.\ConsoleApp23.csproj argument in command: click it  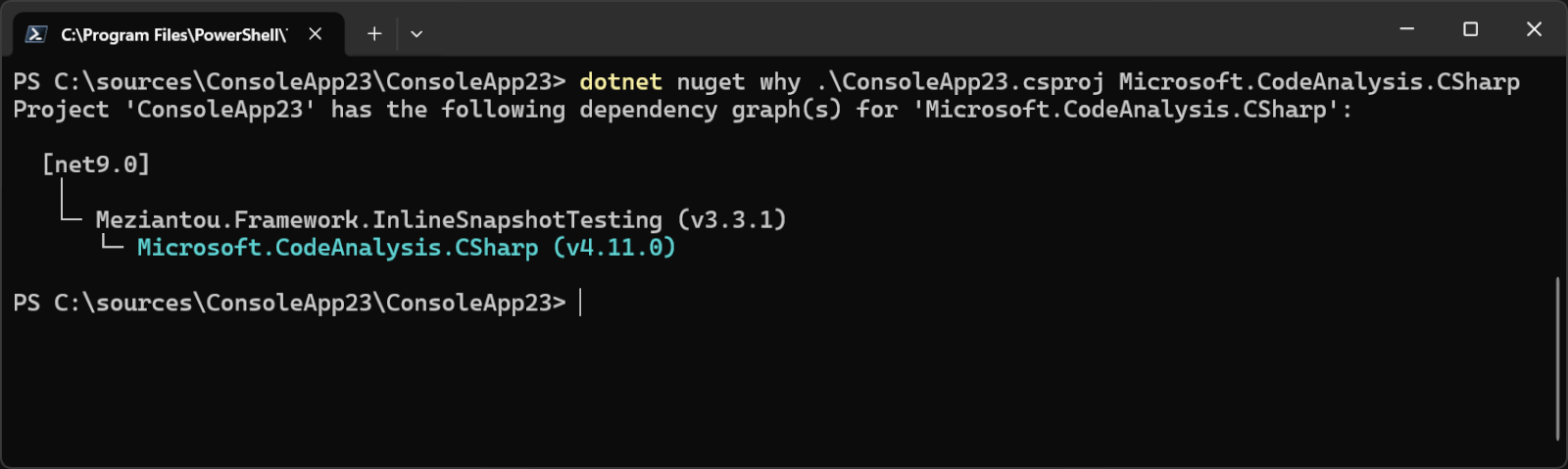pos(959,82)
